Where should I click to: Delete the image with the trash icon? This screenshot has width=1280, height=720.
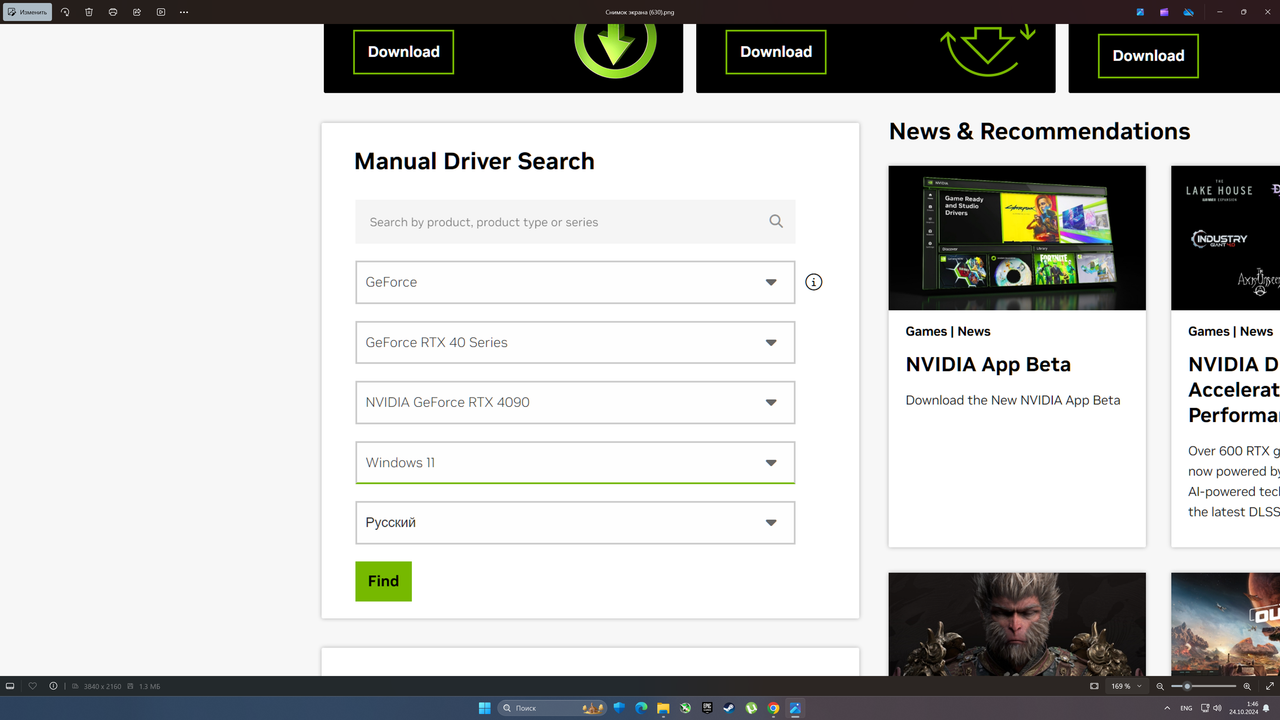pyautogui.click(x=89, y=12)
